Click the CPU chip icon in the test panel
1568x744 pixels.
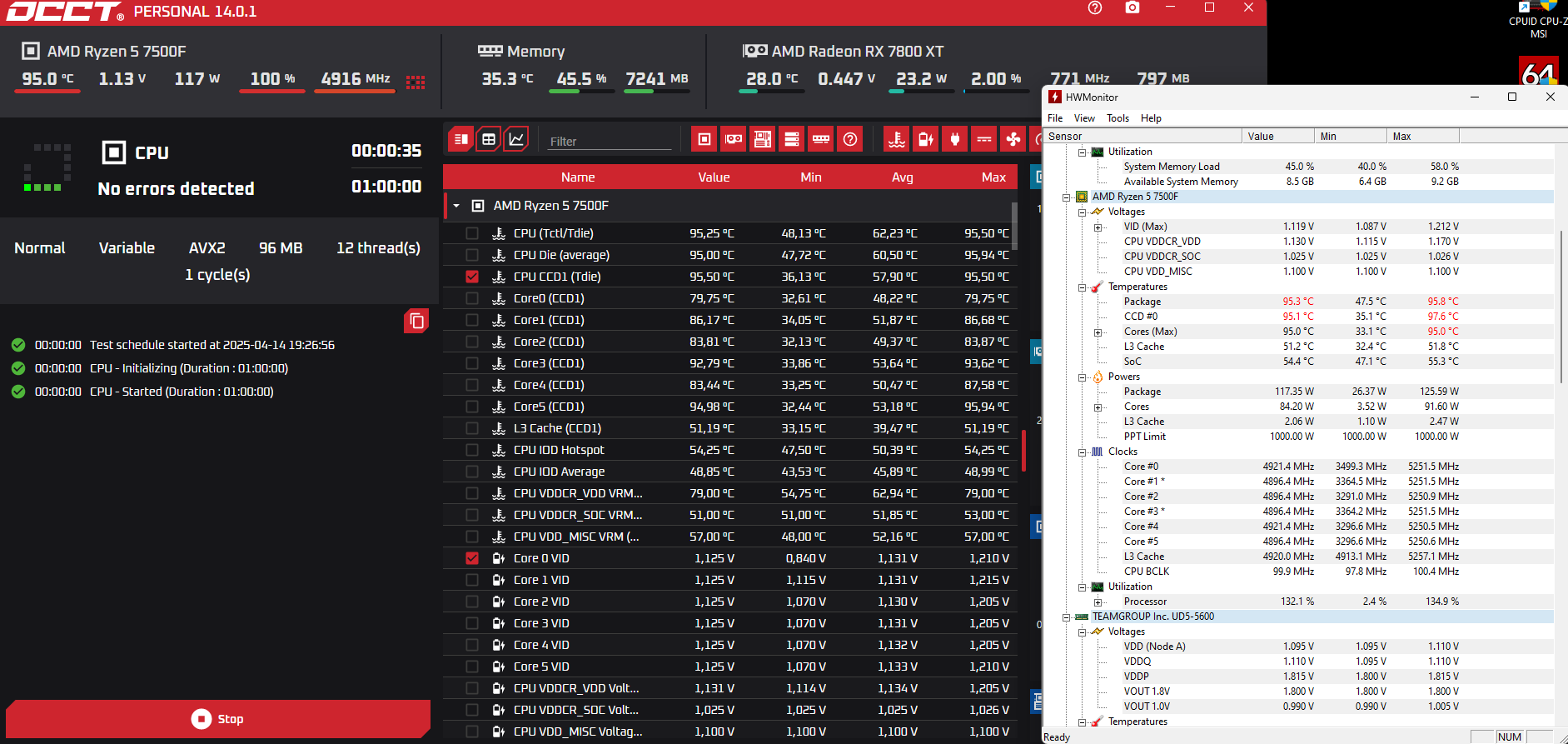[x=114, y=152]
